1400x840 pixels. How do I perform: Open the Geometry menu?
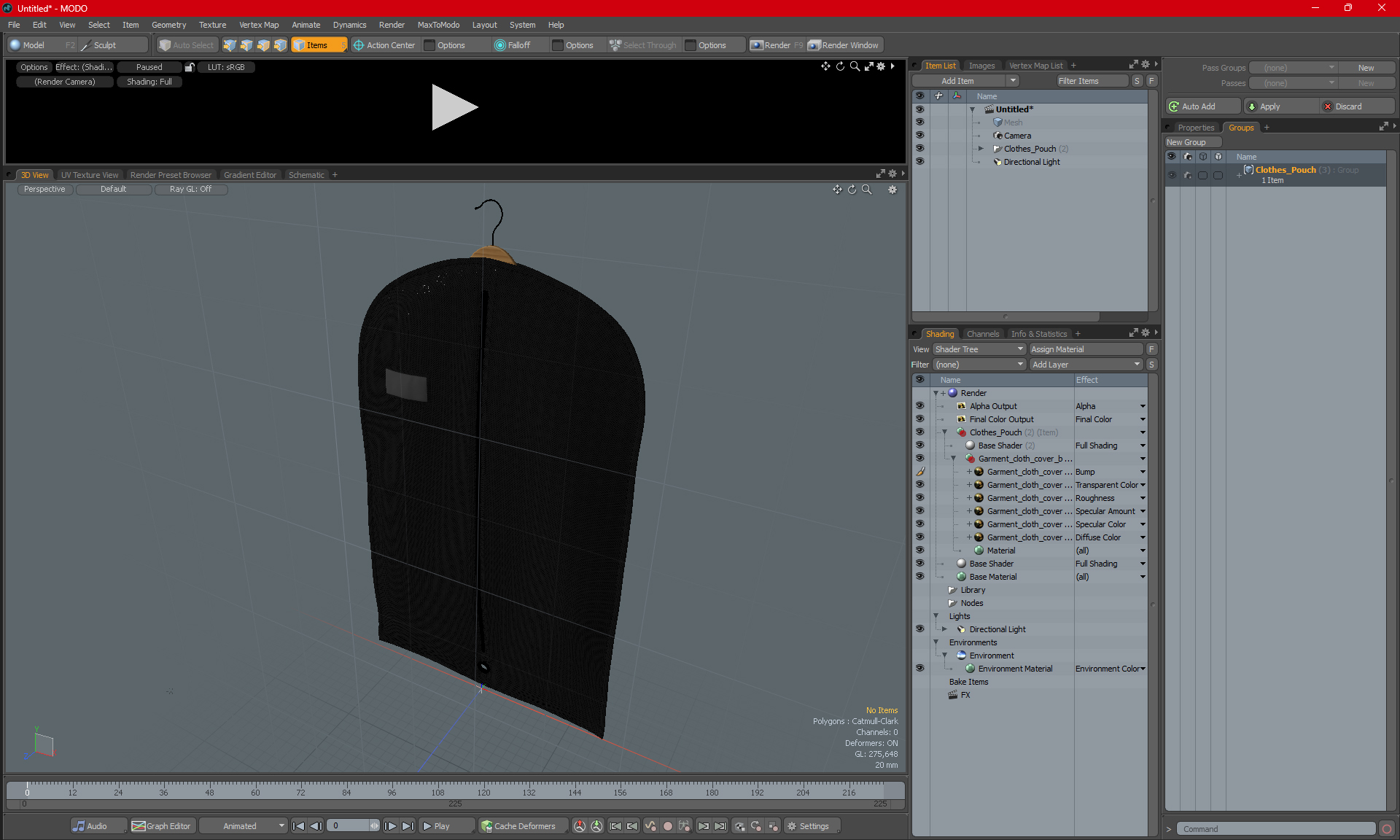click(168, 25)
